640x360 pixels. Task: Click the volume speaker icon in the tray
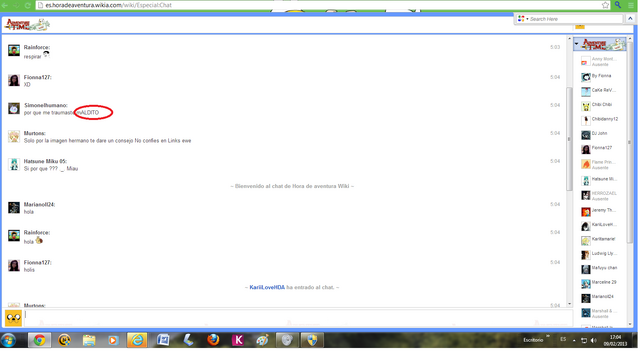click(x=594, y=340)
